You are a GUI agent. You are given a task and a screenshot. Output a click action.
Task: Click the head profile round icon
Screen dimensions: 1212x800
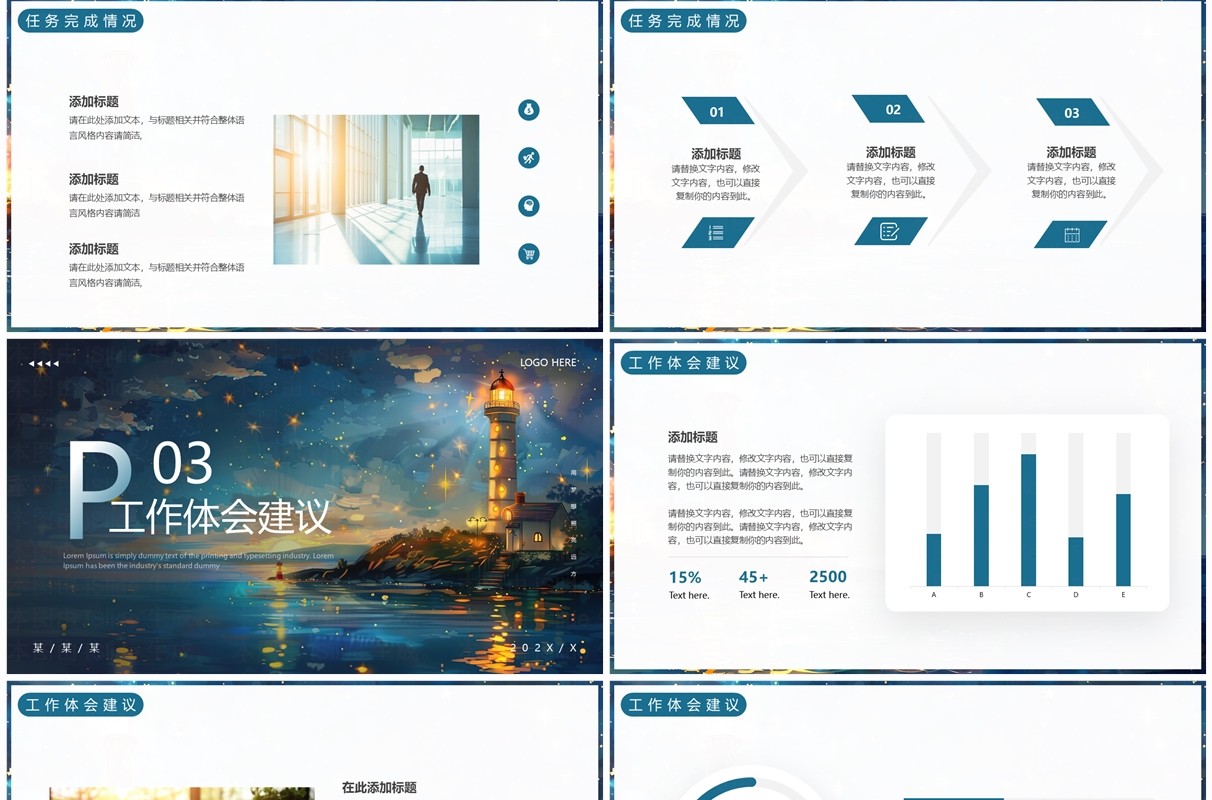point(529,206)
